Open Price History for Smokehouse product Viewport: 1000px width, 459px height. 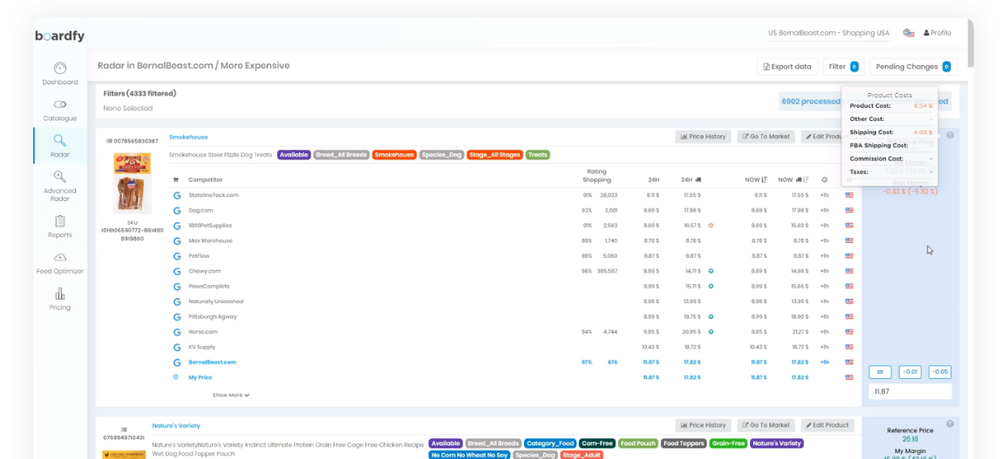[703, 136]
